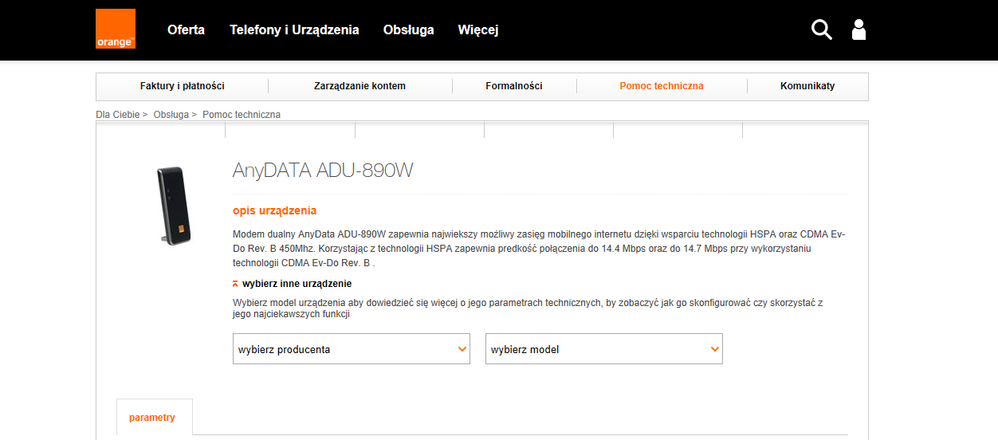Screen dimensions: 998x440
Task: Open Telefony i Urządzenia menu
Action: point(294,30)
